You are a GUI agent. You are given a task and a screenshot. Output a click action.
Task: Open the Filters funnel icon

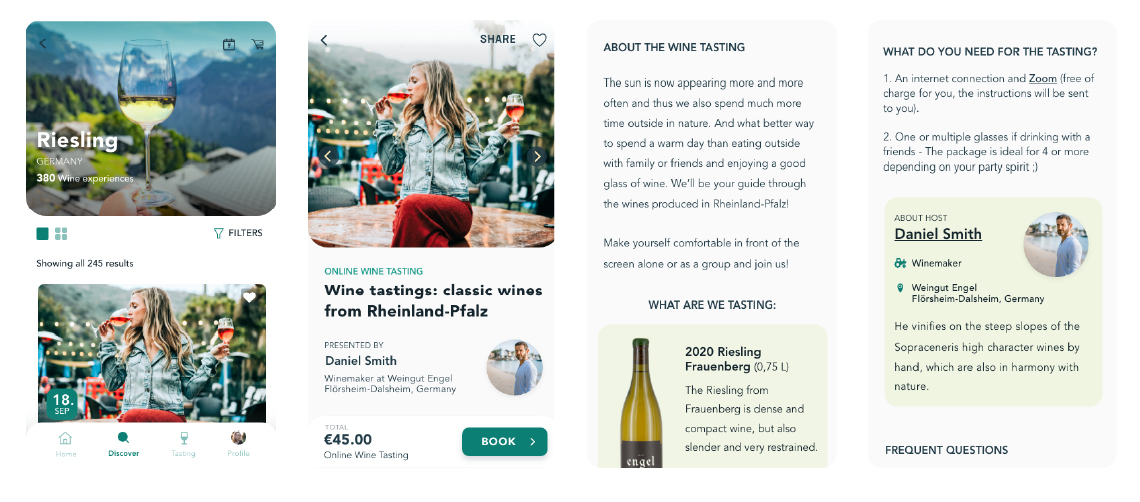[x=219, y=233]
